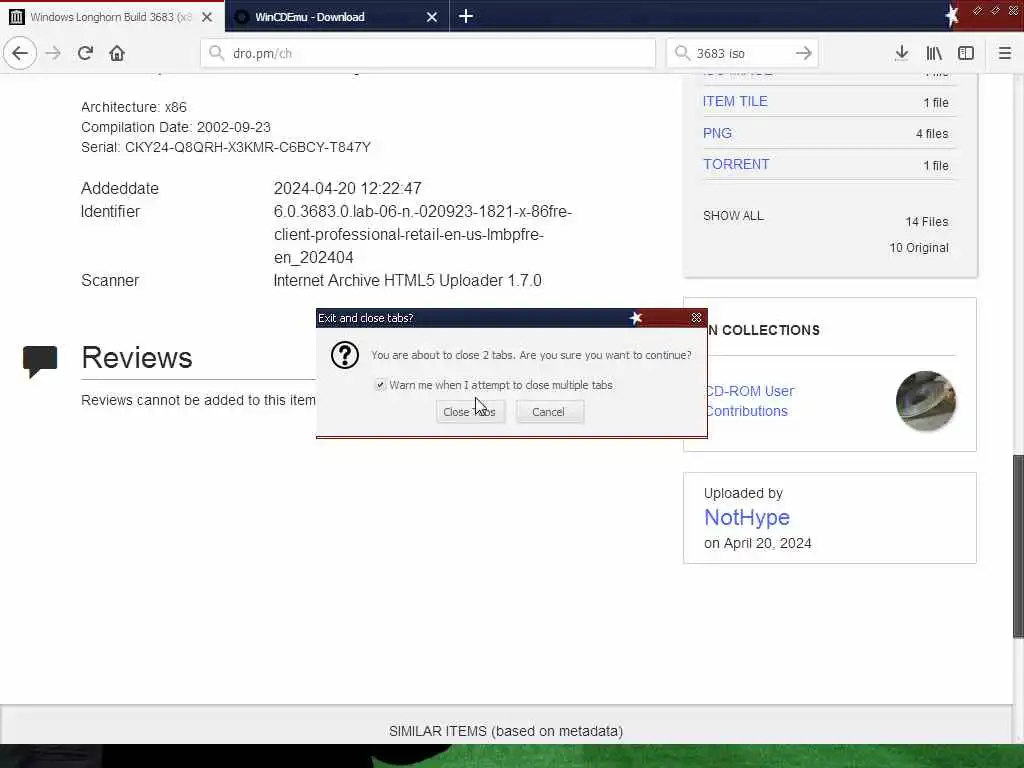
Task: Click the Serial key text line
Action: (x=226, y=147)
